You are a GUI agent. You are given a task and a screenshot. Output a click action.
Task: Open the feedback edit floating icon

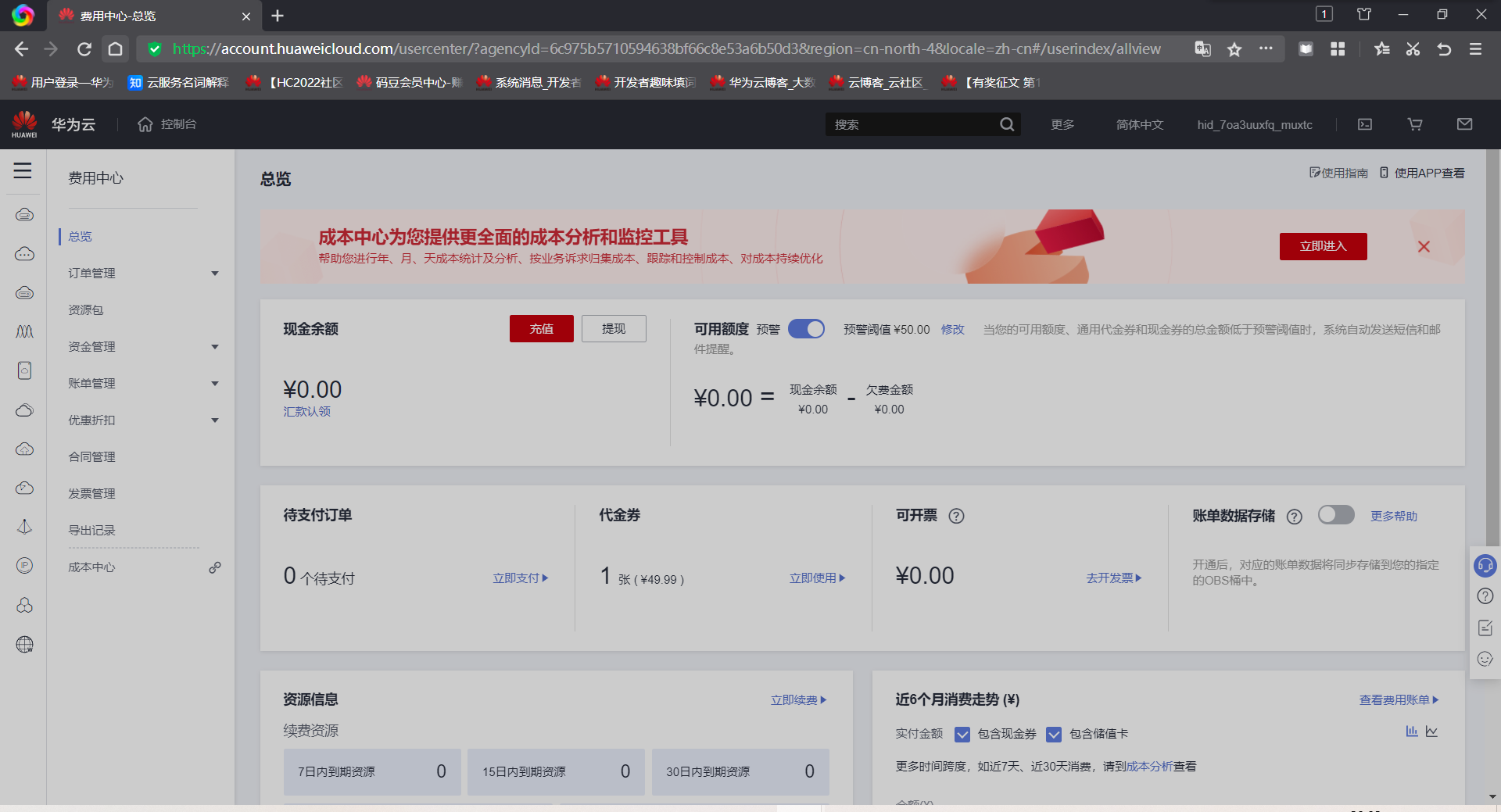click(1485, 628)
